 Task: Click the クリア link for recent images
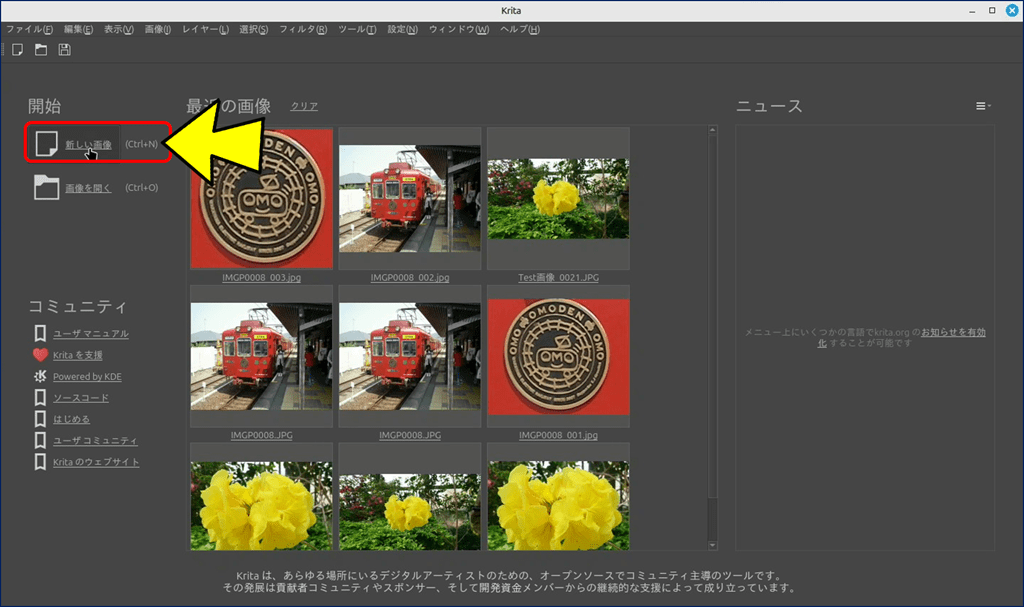click(x=304, y=106)
